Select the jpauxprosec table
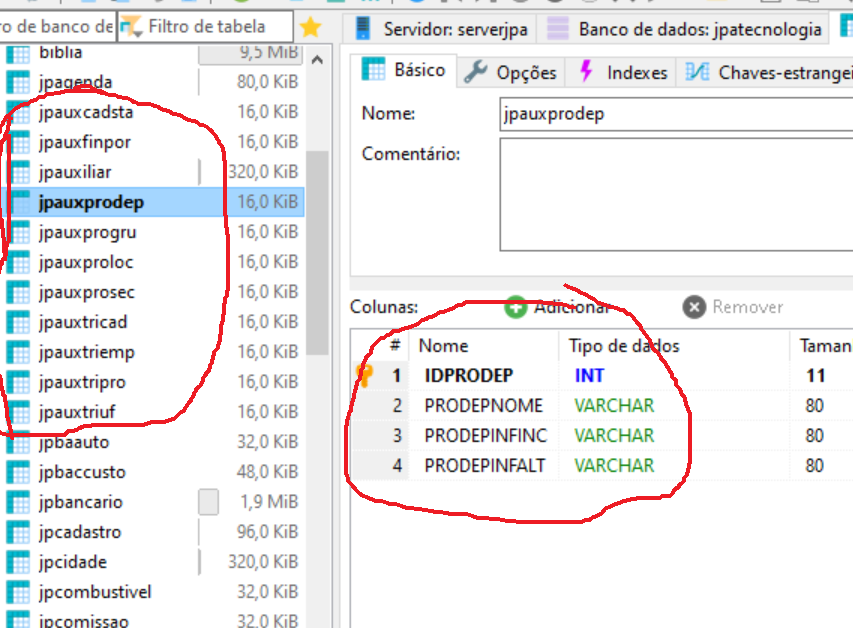The width and height of the screenshot is (853, 628). [86, 292]
